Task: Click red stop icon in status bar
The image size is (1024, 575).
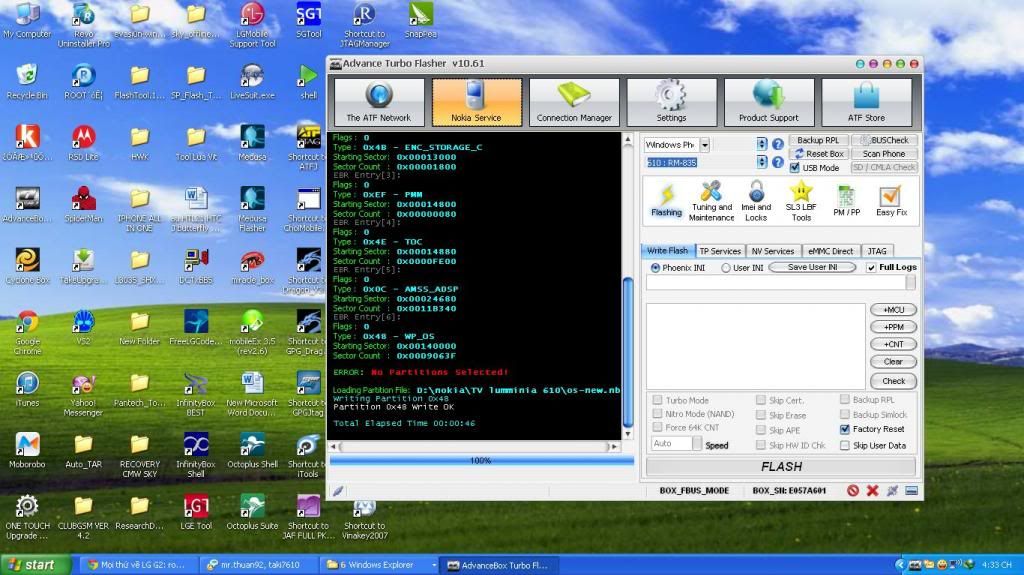Action: [853, 490]
